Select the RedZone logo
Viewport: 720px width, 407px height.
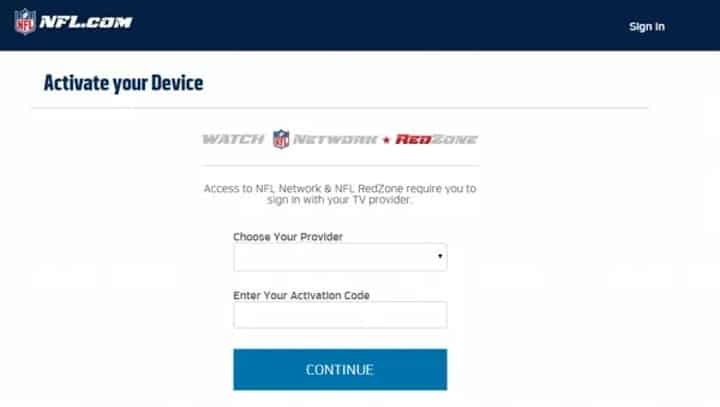(x=436, y=139)
